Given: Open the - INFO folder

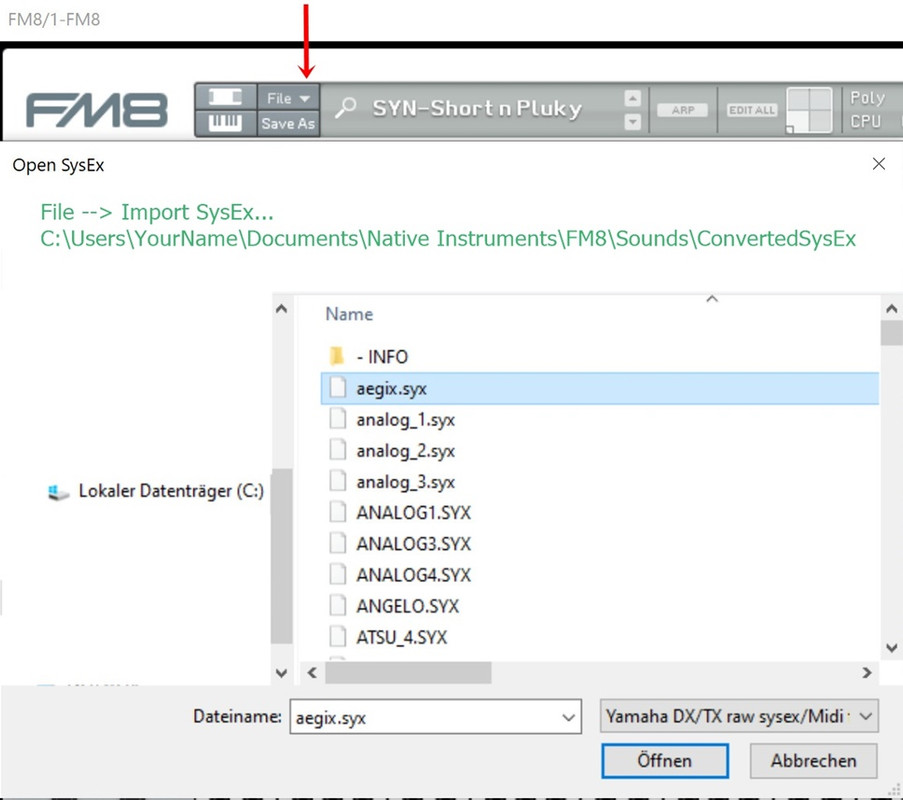Looking at the screenshot, I should (x=381, y=357).
